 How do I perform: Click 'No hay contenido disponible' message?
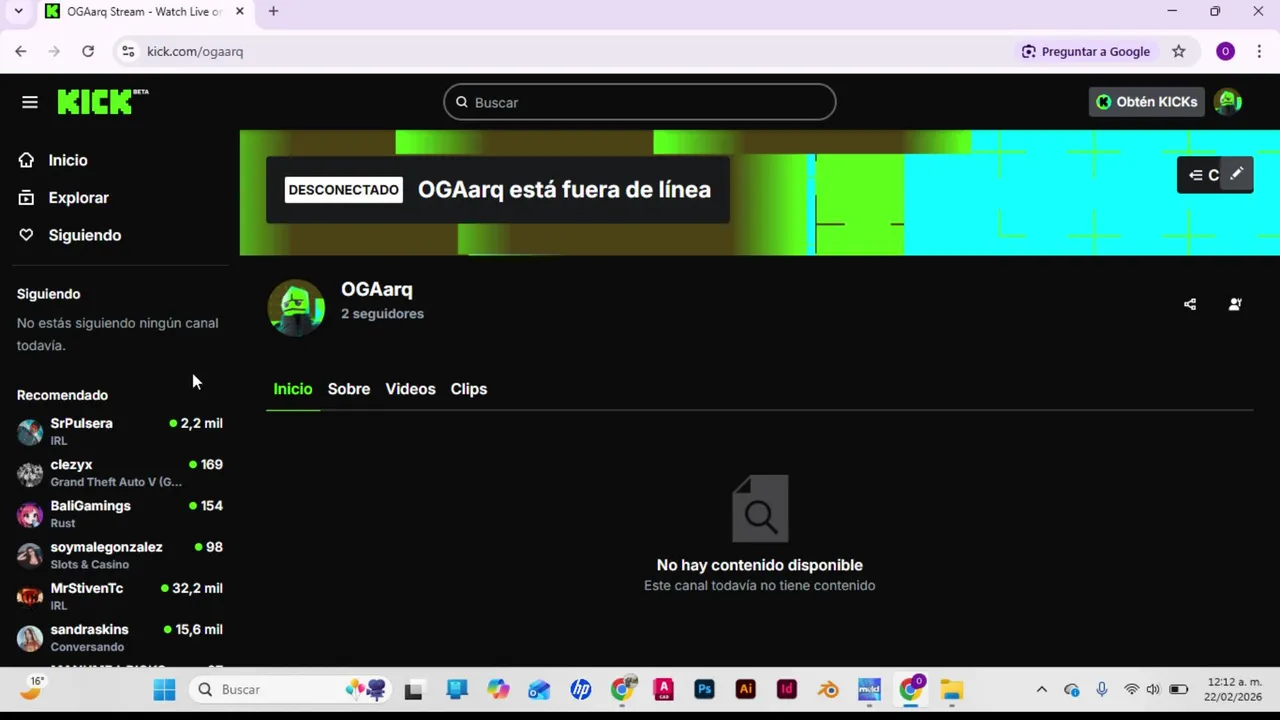[x=760, y=565]
